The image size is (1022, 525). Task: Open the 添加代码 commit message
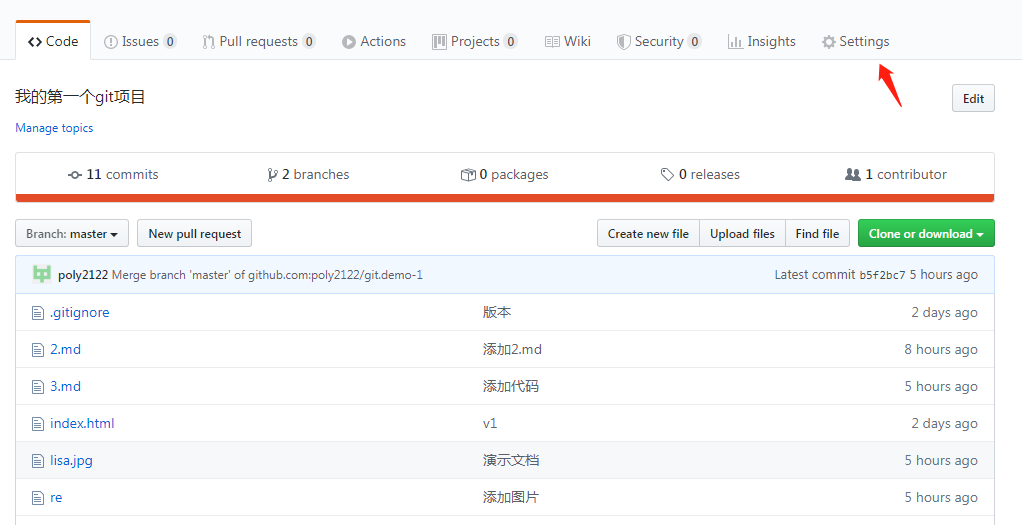(511, 387)
